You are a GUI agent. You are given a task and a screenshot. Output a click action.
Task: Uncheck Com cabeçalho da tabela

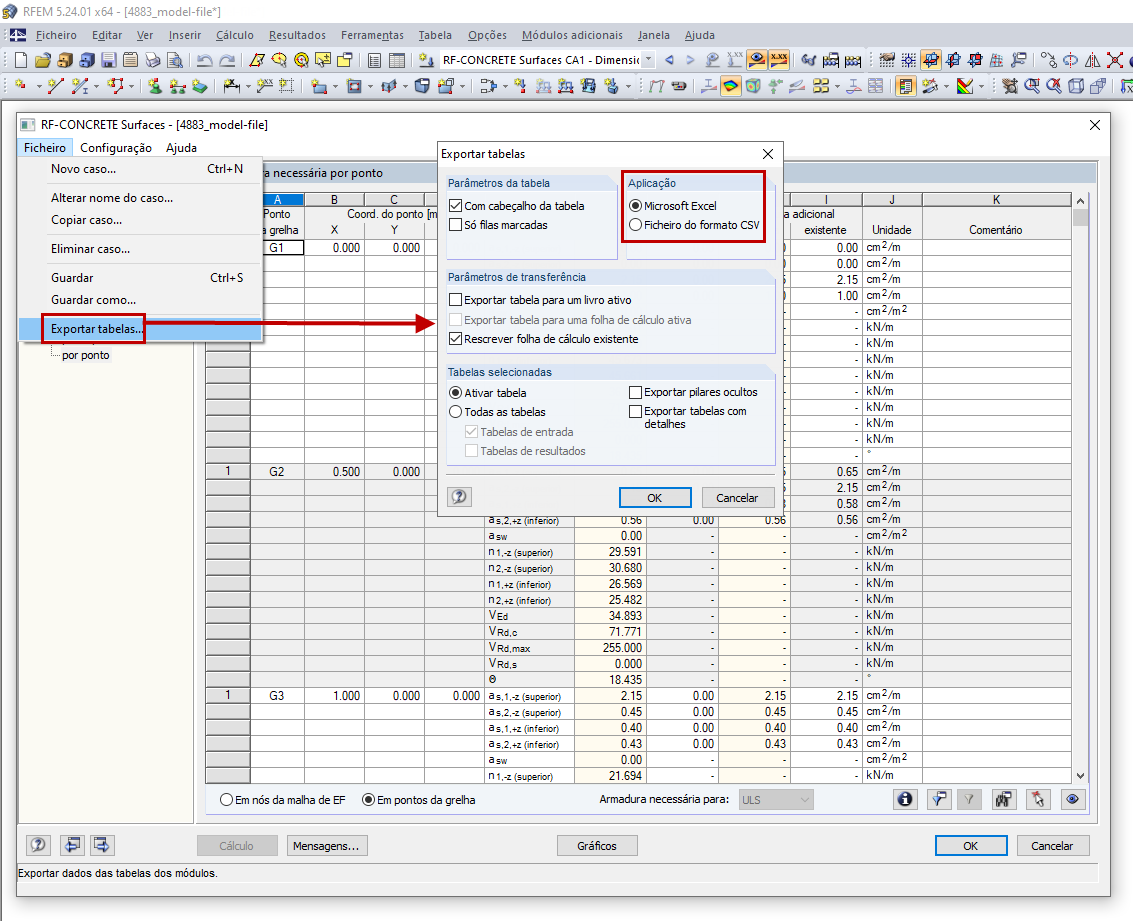[455, 206]
